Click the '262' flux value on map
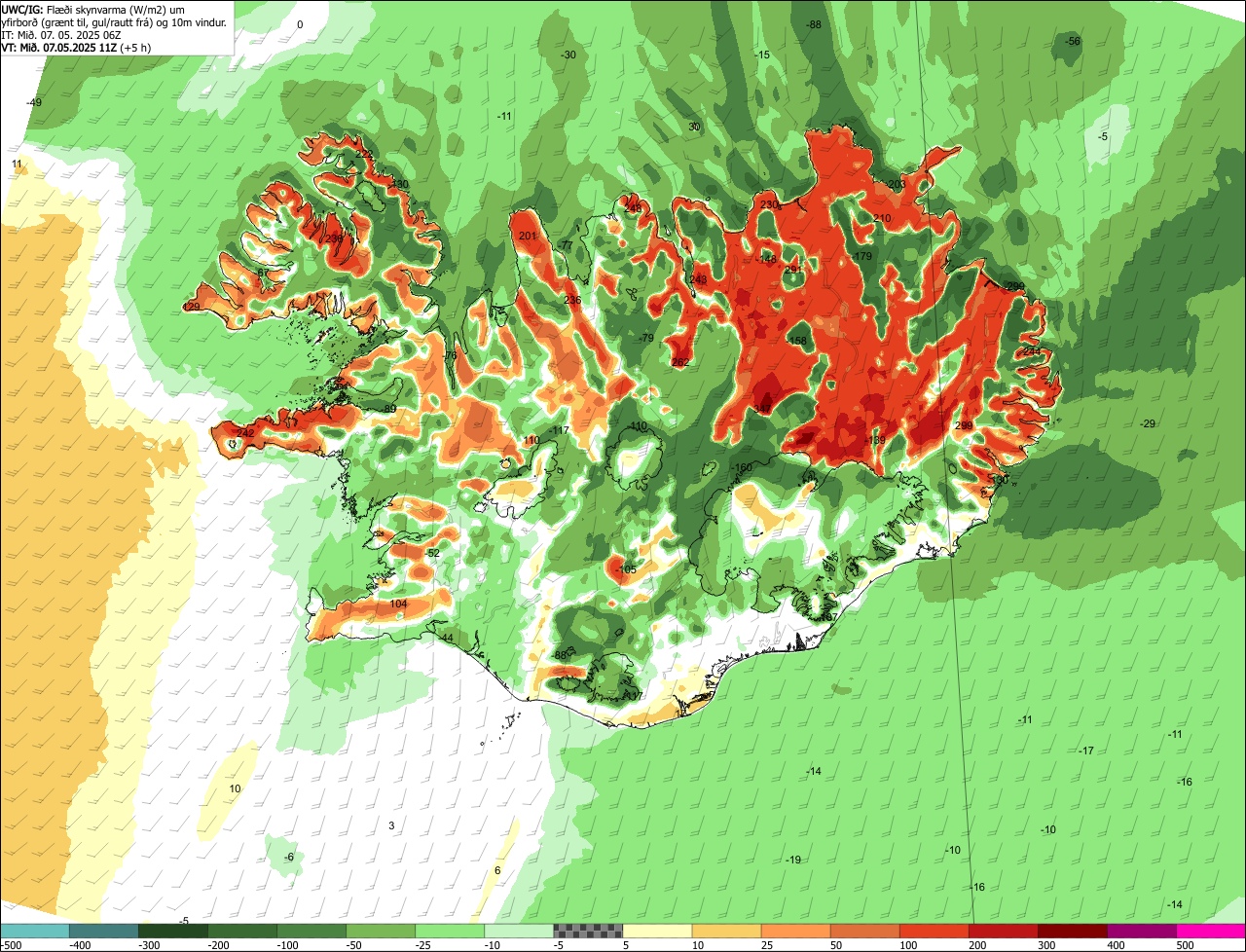This screenshot has width=1246, height=952. (680, 362)
